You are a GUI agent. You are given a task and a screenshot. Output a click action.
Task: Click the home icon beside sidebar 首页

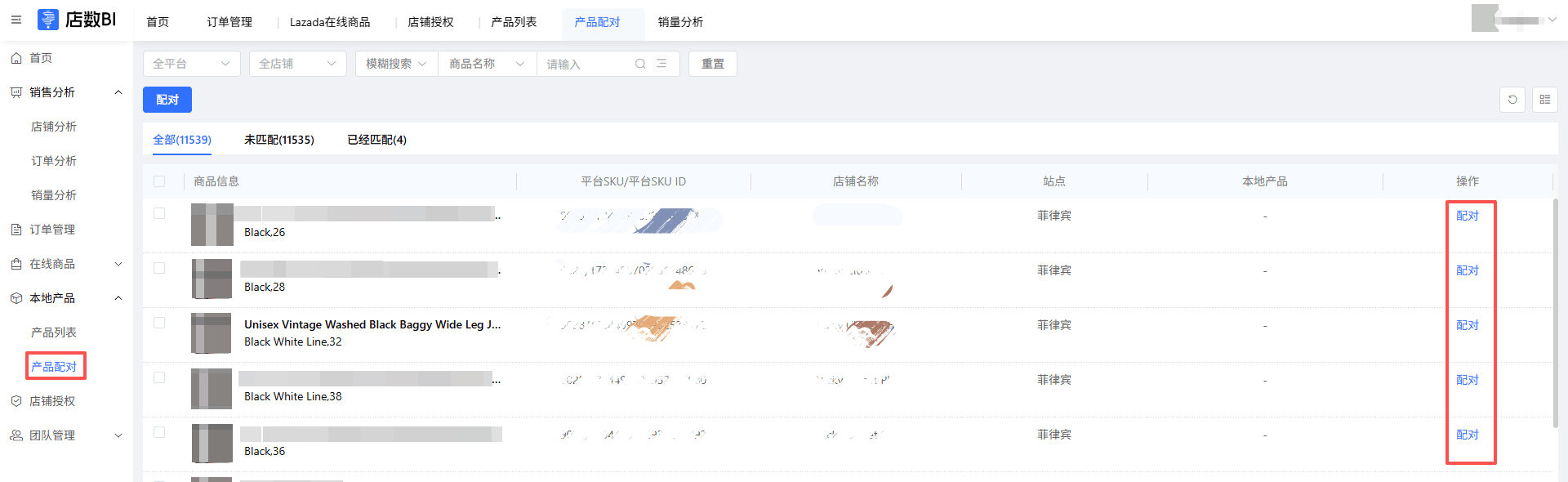click(16, 58)
